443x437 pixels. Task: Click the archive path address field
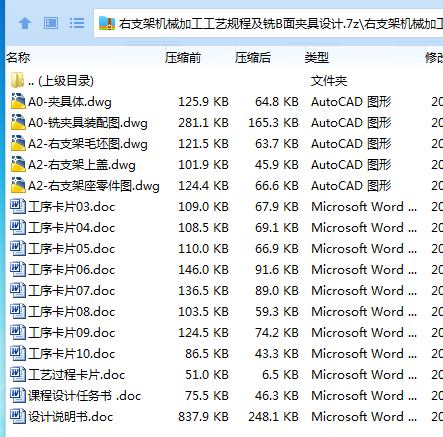pyautogui.click(x=269, y=23)
